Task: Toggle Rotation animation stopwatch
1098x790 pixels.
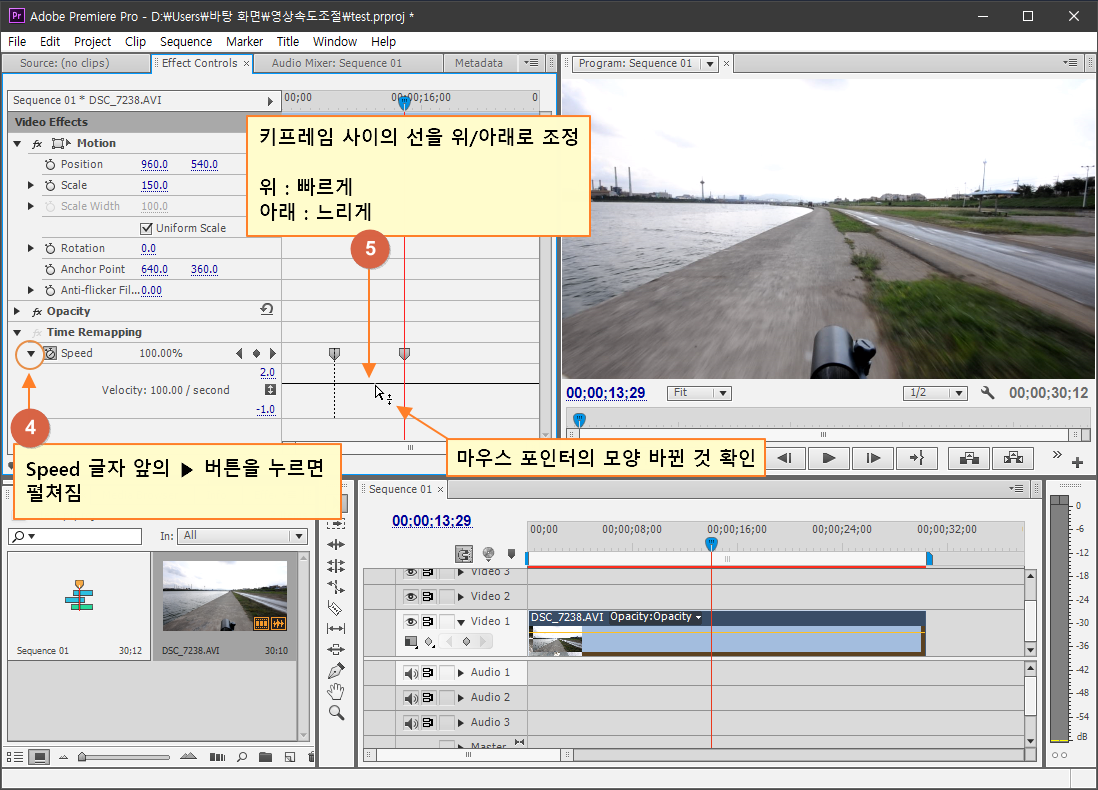Action: (x=50, y=249)
